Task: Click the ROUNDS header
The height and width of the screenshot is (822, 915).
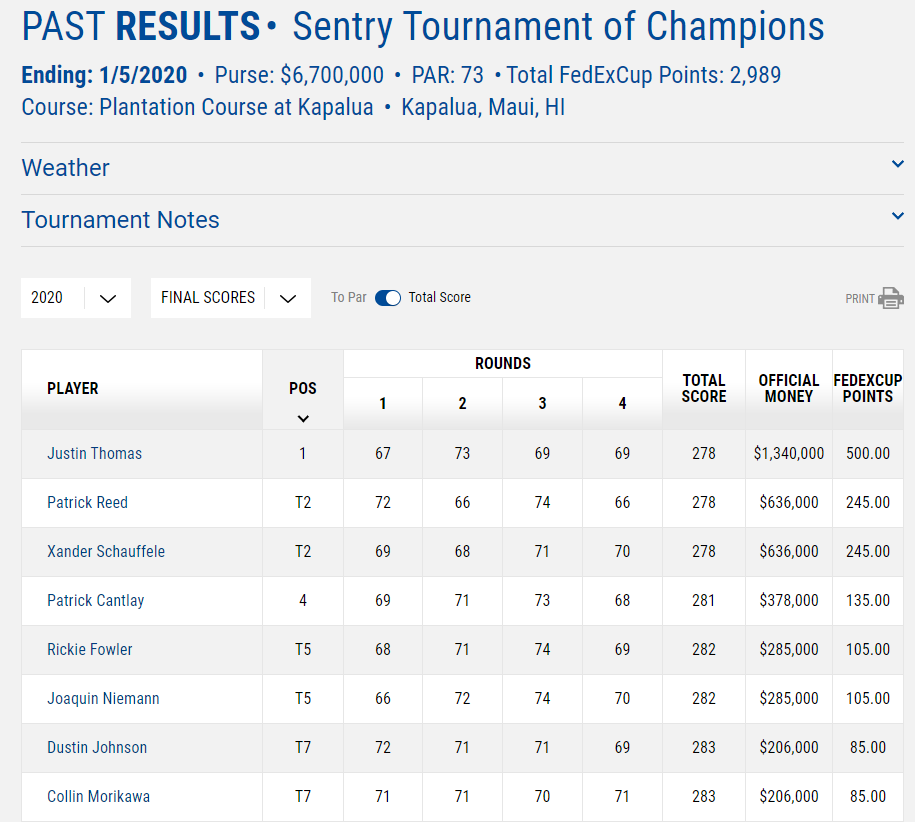Action: tap(503, 363)
